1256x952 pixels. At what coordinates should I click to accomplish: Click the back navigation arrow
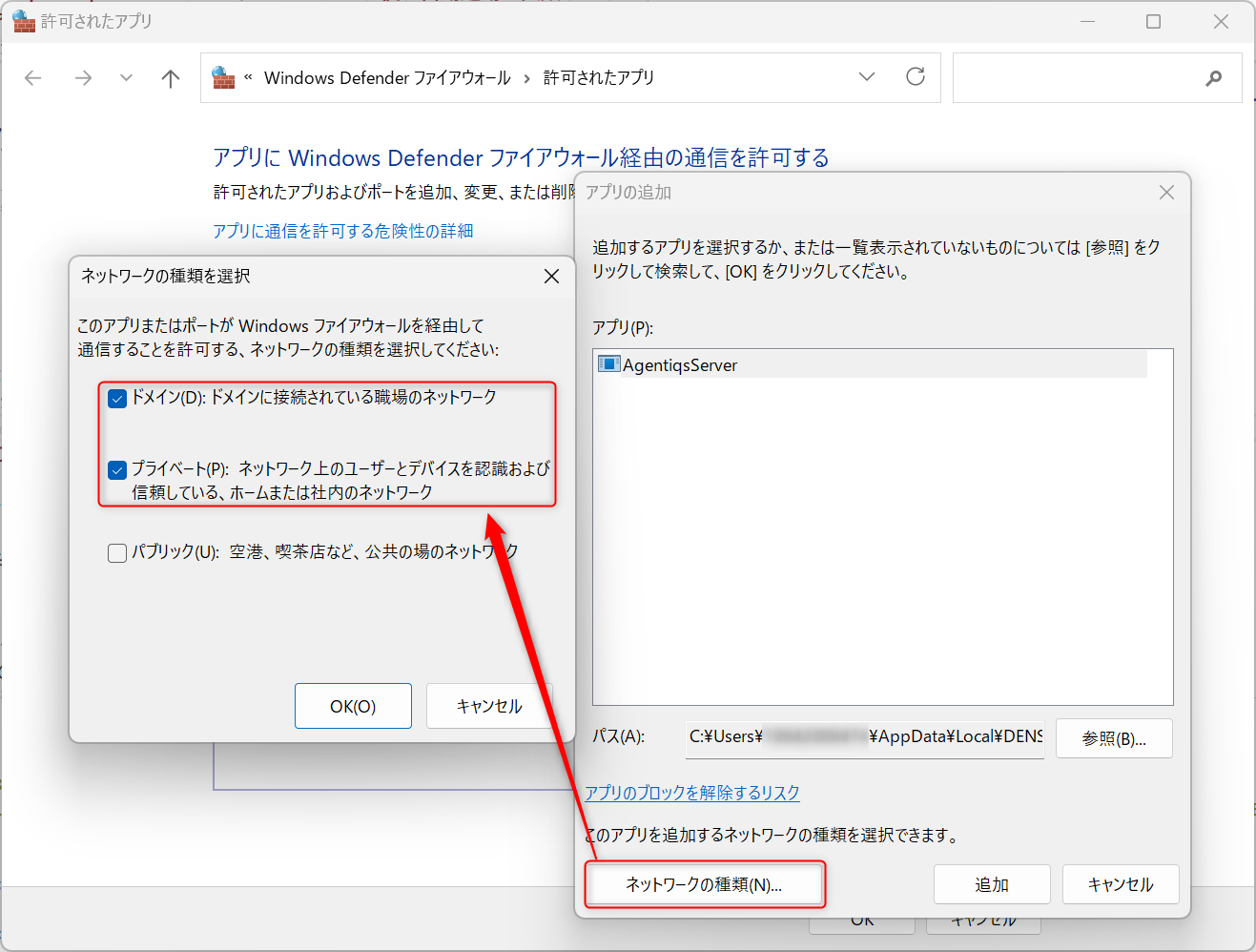32,77
